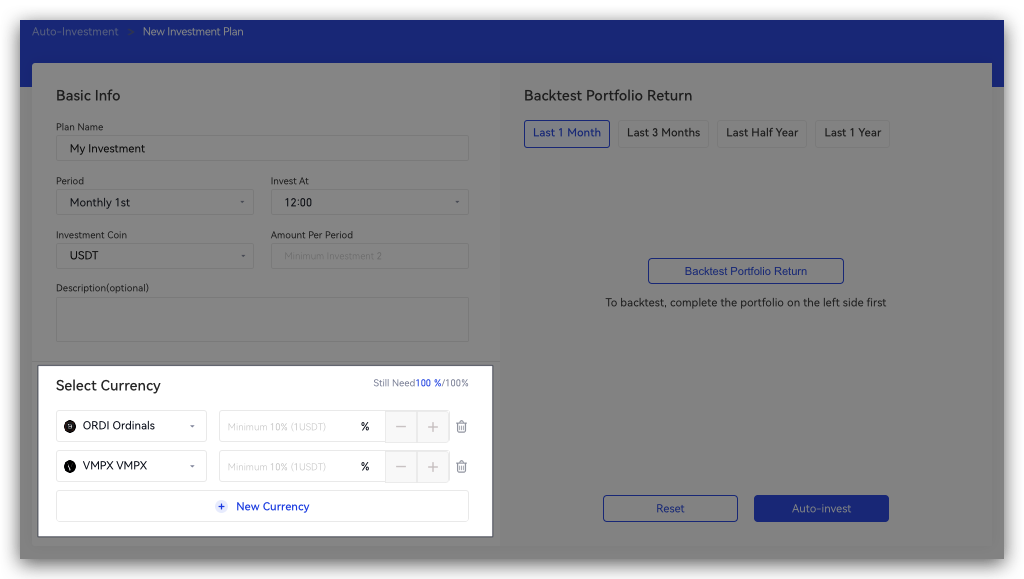Increase ORDI Ordinals percentage with plus
This screenshot has width=1024, height=579.
coord(433,427)
